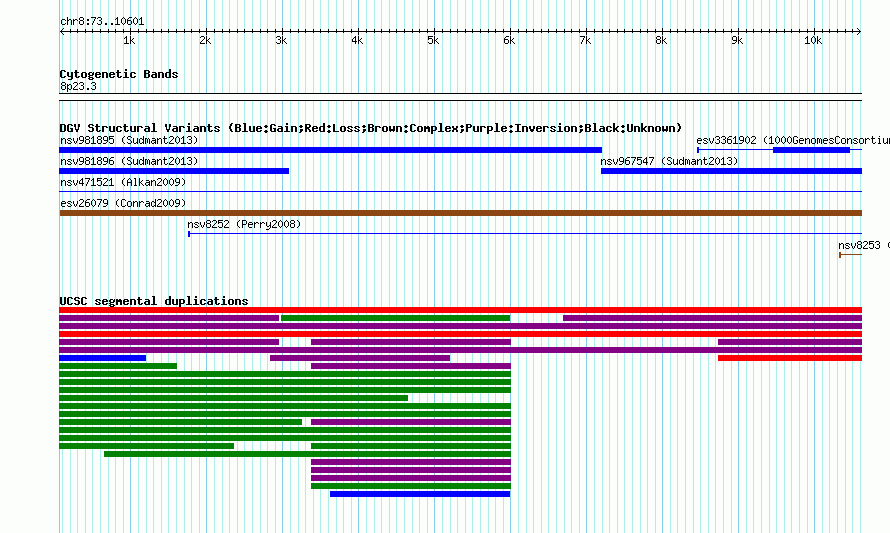This screenshot has height=533, width=890.
Task: Click the 6k mark on the ruler
Action: click(x=509, y=40)
